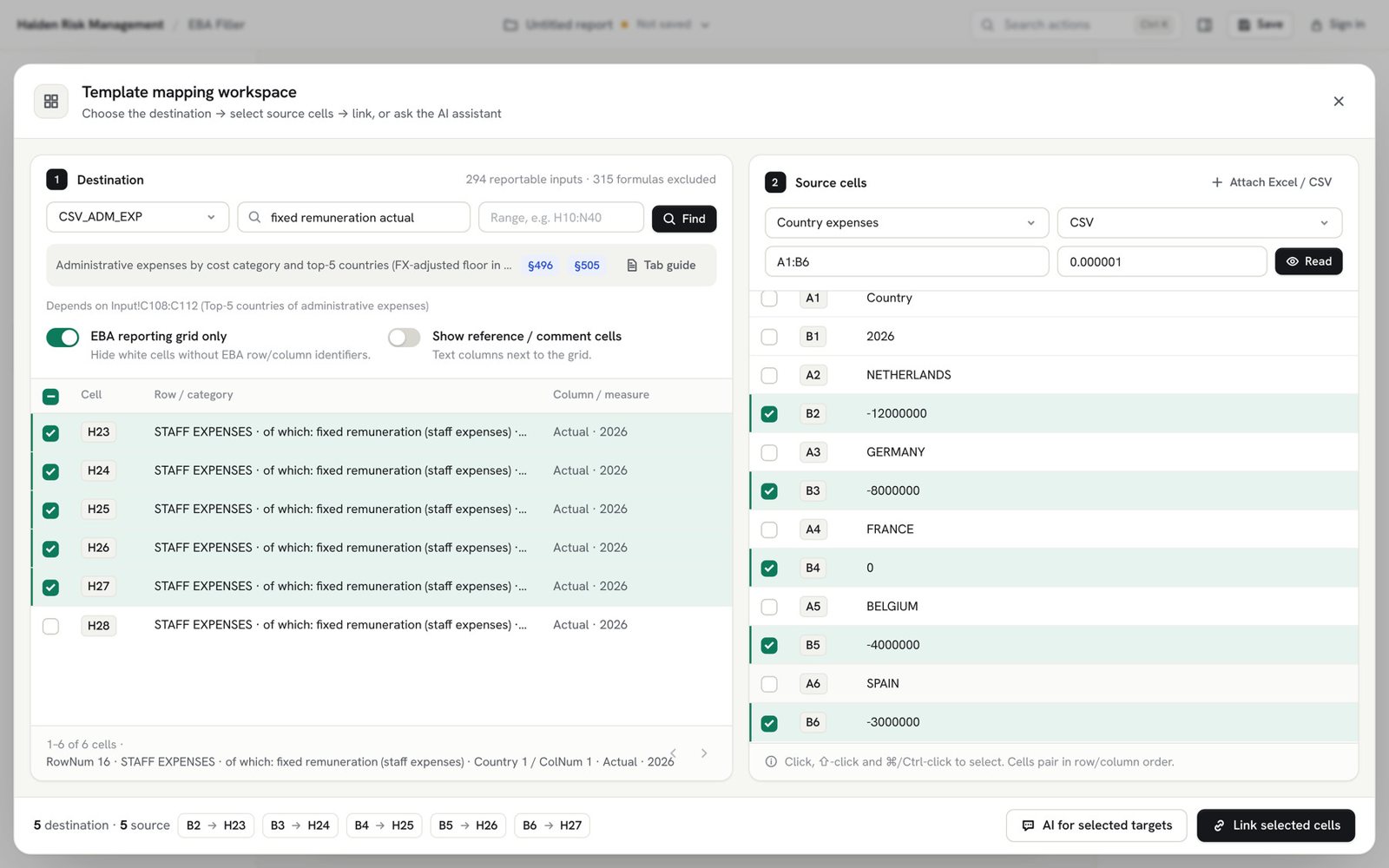The height and width of the screenshot is (868, 1389).
Task: Open paragraph §505 reference link
Action: [587, 266]
